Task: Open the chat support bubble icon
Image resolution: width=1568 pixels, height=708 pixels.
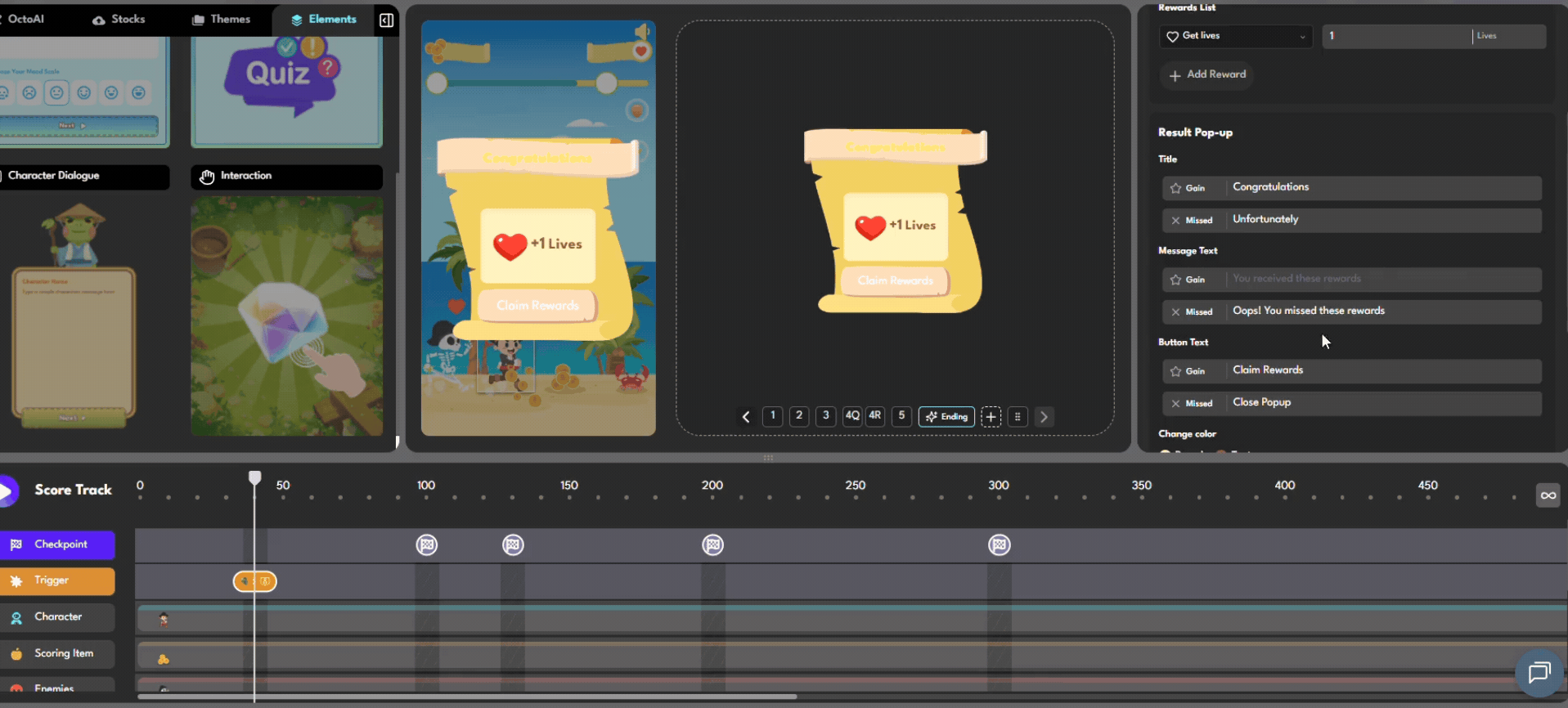Action: [1539, 672]
